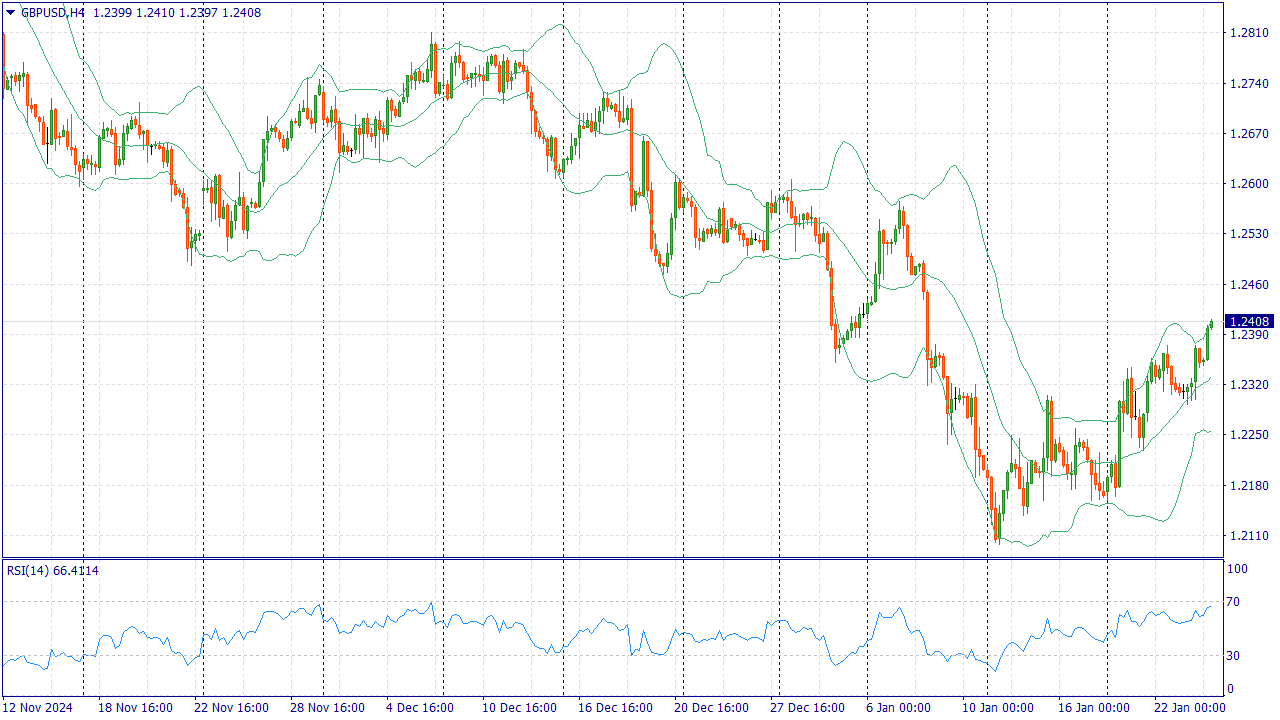Click the 1.2810 price scale label
Image resolution: width=1280 pixels, height=720 pixels.
point(1248,33)
